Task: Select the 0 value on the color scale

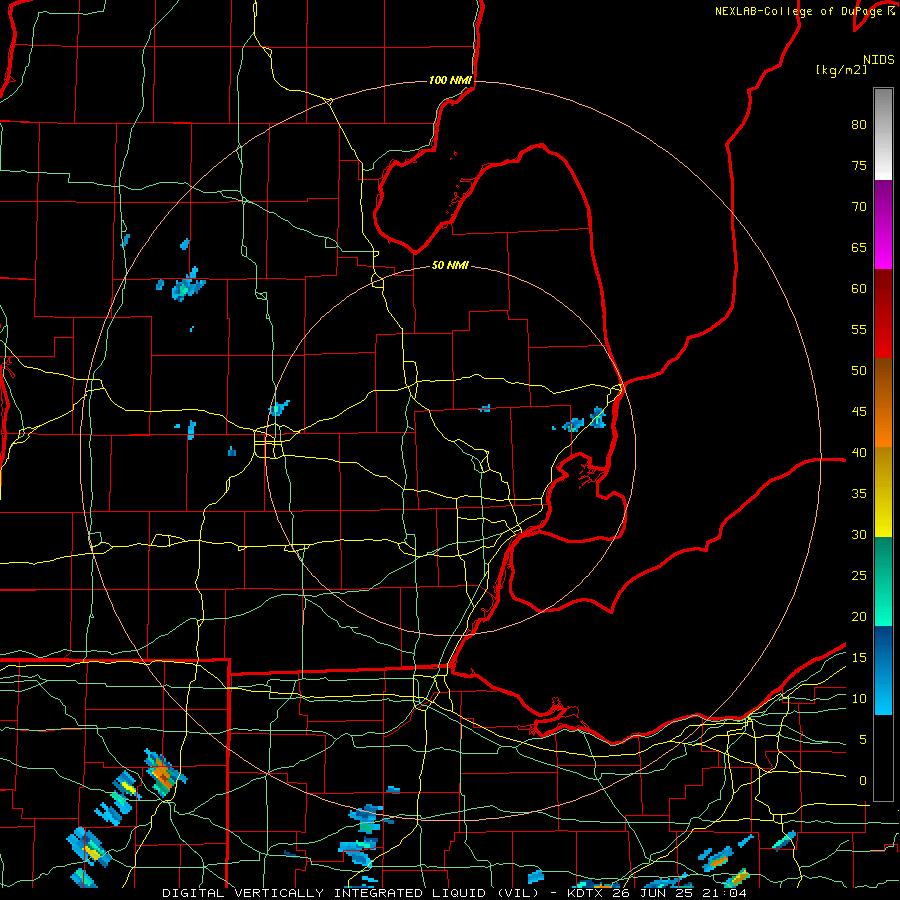Action: pos(863,781)
